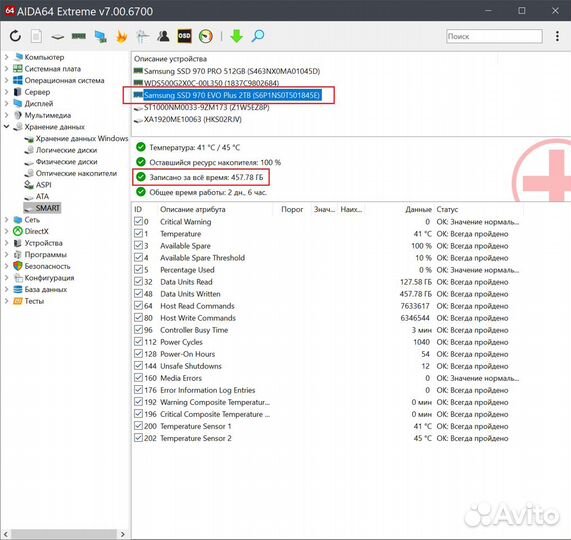Expand the DirectX tree node

pos(6,231)
